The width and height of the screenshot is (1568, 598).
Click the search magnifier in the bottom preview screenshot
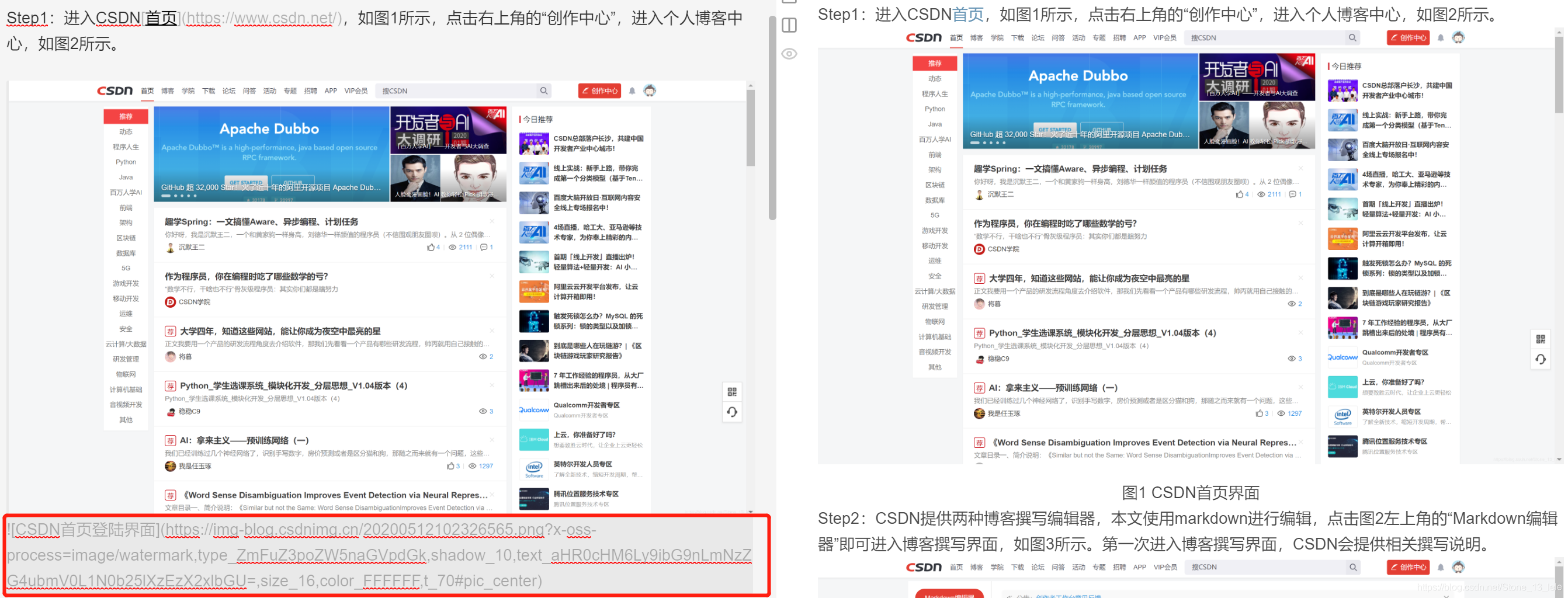tap(1352, 567)
